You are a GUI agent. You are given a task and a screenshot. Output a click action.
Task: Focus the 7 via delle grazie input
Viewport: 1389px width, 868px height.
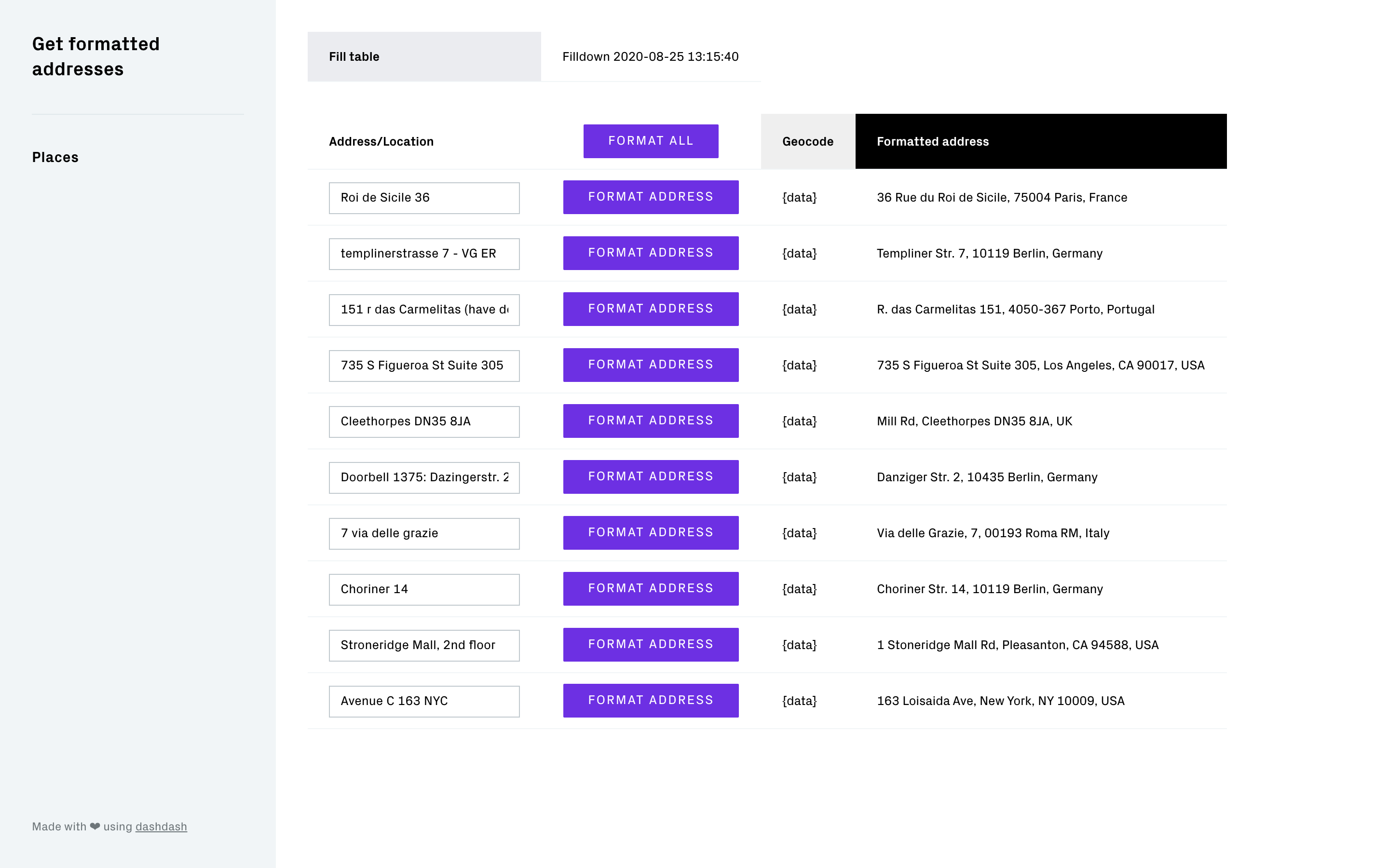pos(424,534)
